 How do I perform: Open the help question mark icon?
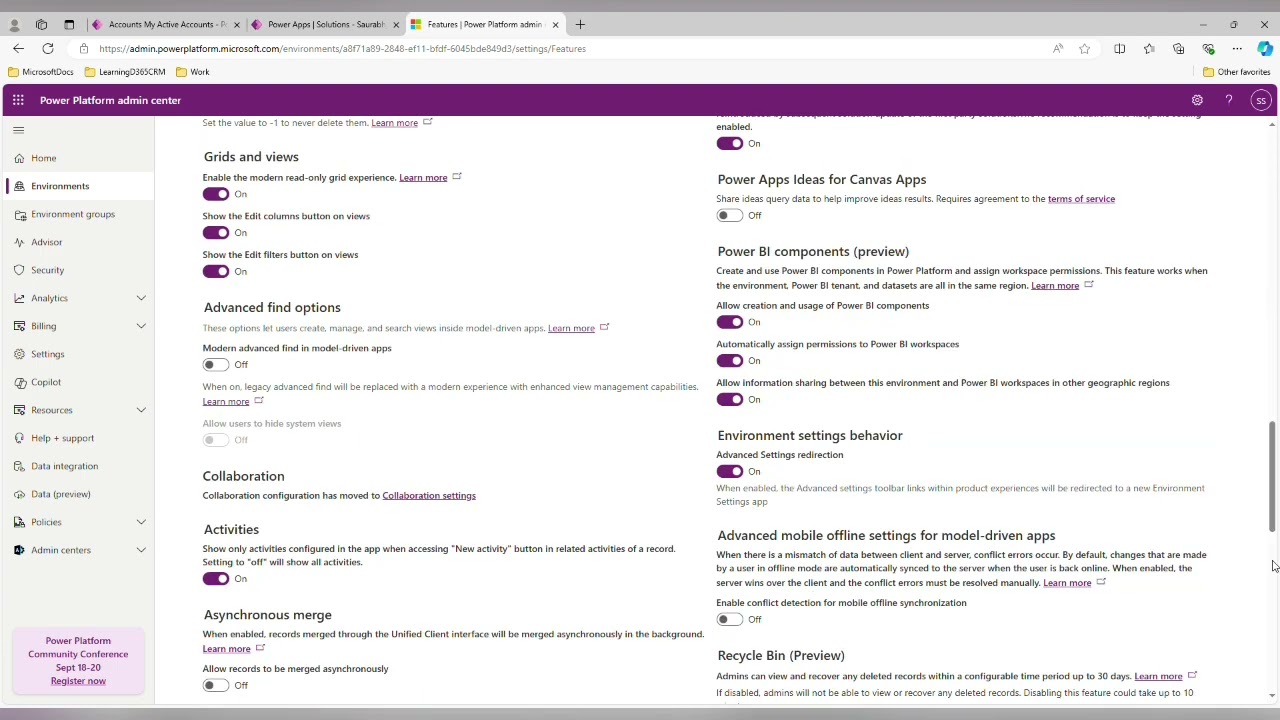click(x=1229, y=100)
